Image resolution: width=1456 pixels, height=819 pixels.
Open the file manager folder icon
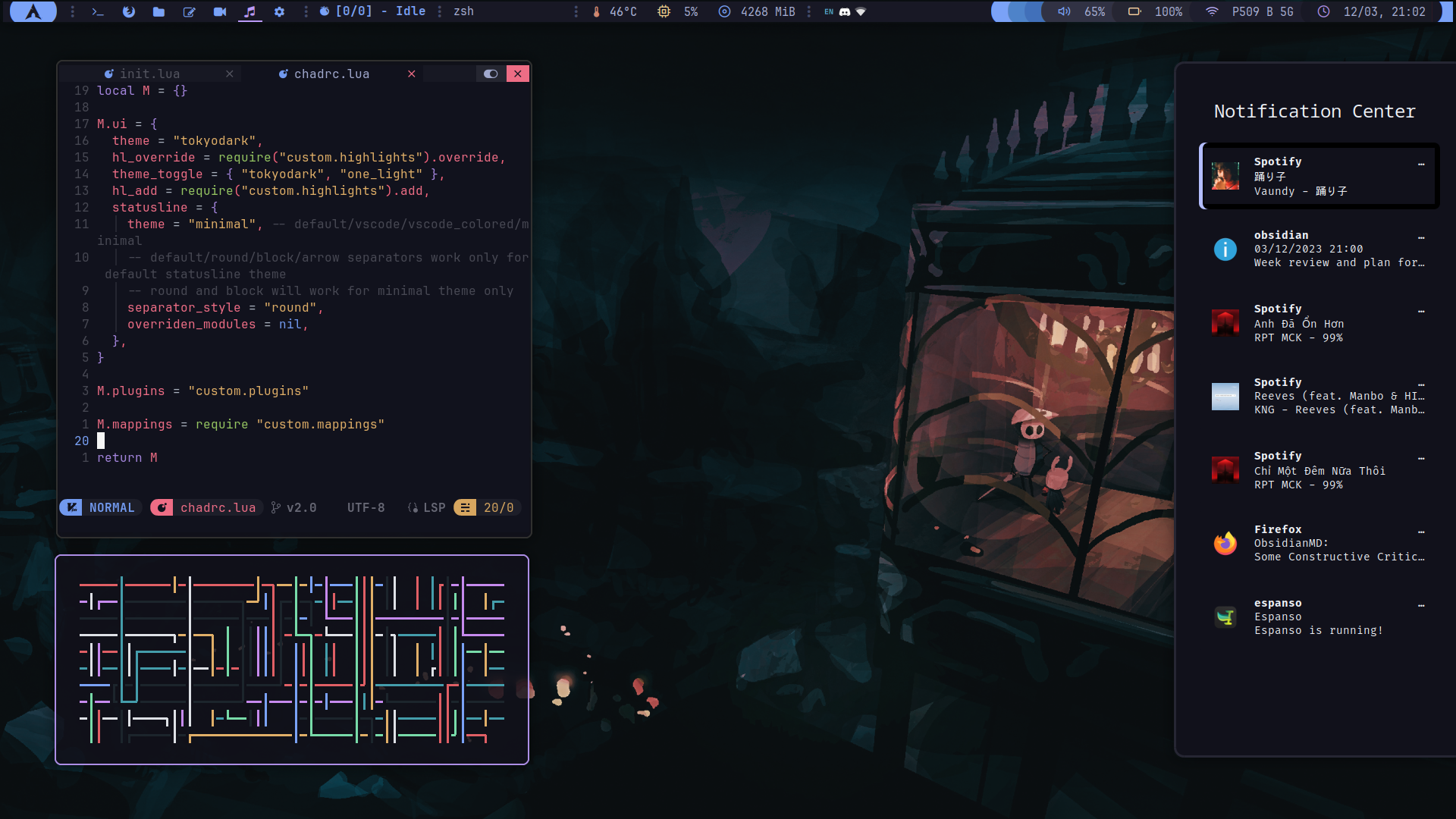click(x=158, y=11)
